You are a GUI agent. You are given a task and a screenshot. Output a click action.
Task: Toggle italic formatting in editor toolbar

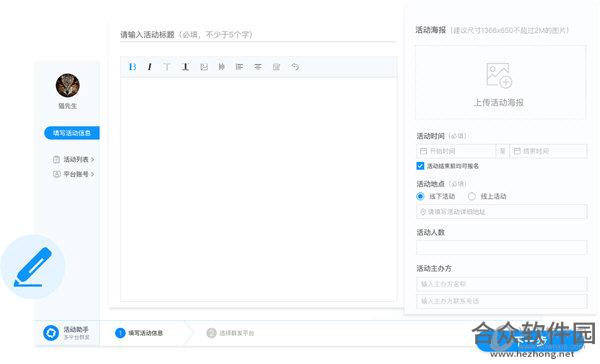pyautogui.click(x=150, y=67)
